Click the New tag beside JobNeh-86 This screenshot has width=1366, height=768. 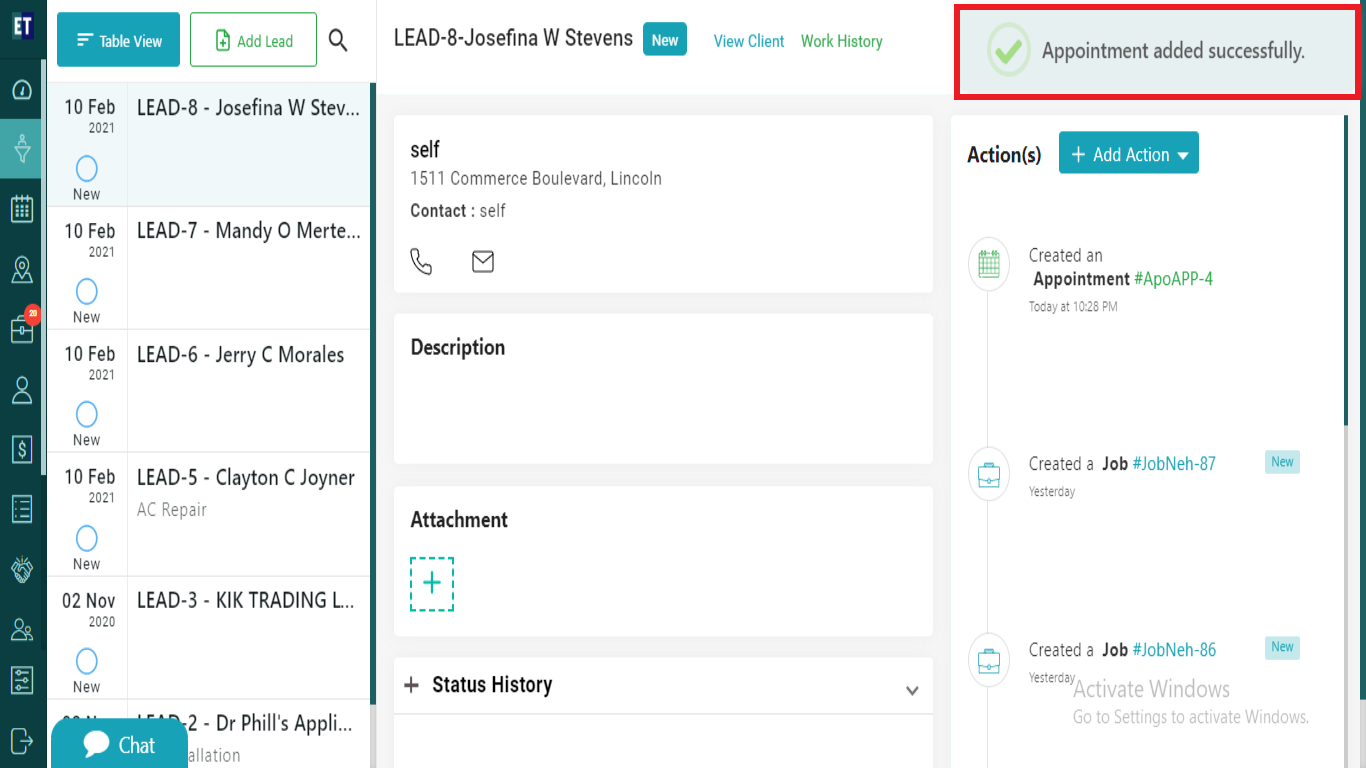tap(1282, 647)
